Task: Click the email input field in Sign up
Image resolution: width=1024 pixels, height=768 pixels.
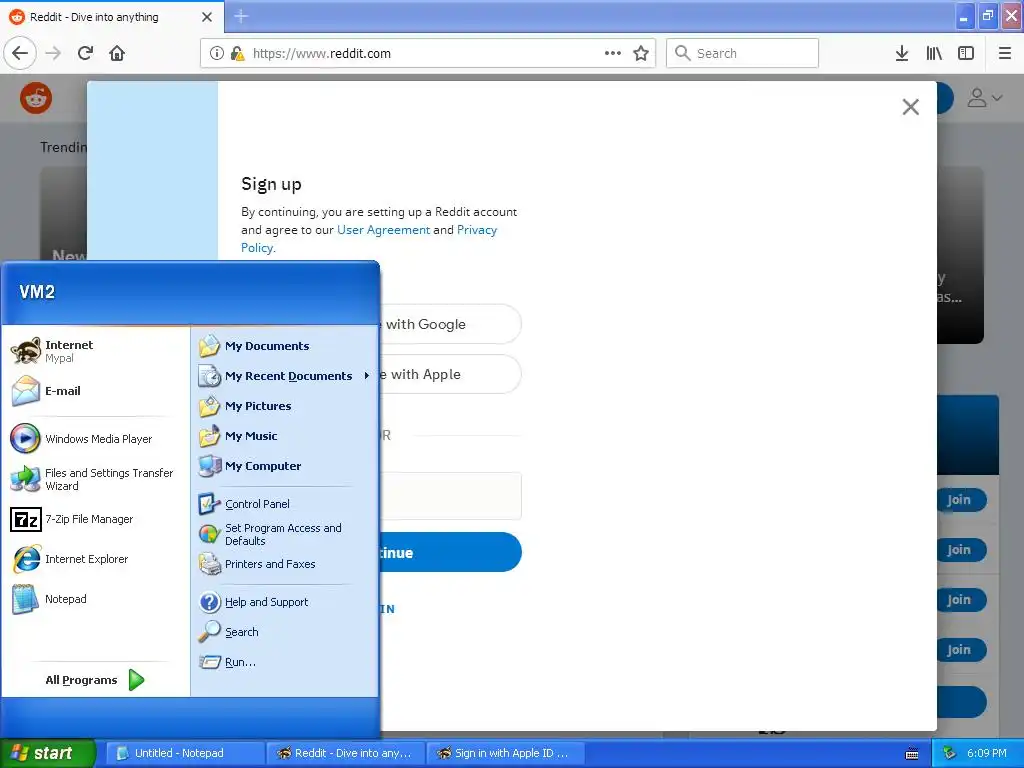Action: pyautogui.click(x=450, y=496)
